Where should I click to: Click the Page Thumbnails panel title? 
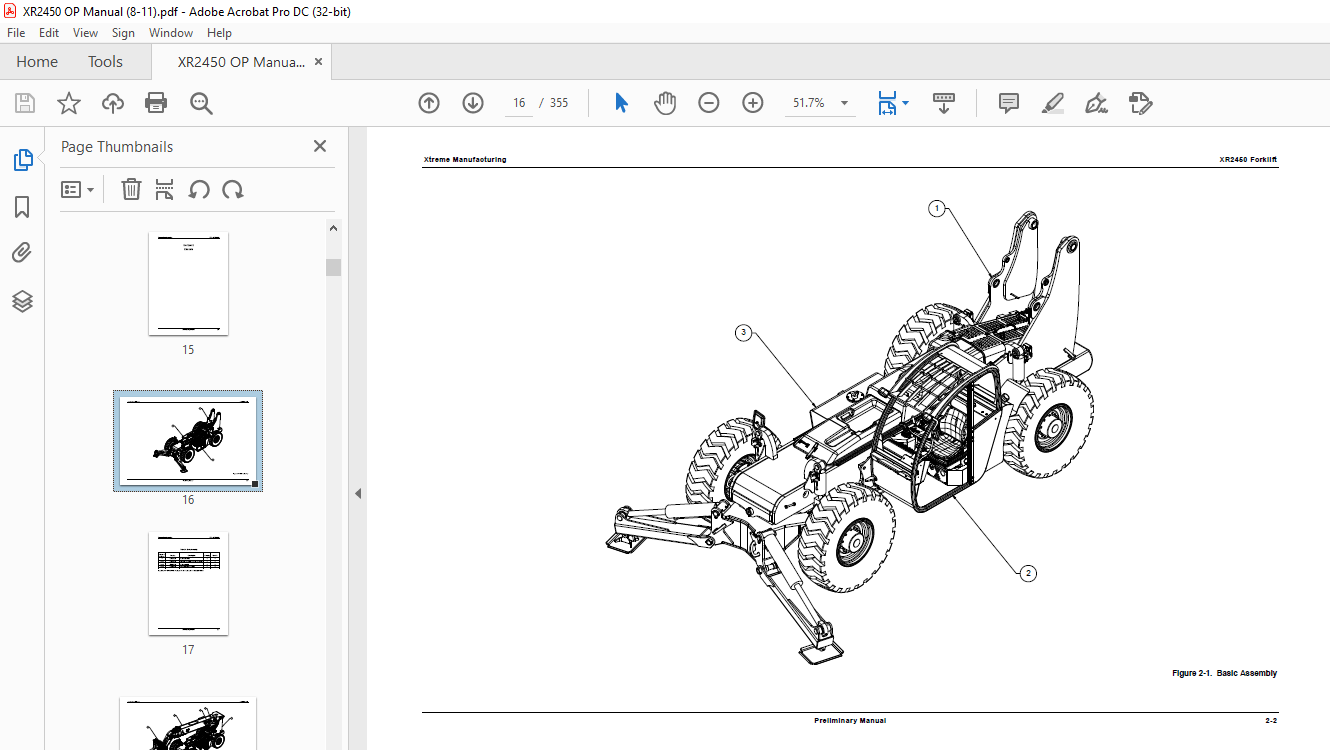[x=117, y=147]
